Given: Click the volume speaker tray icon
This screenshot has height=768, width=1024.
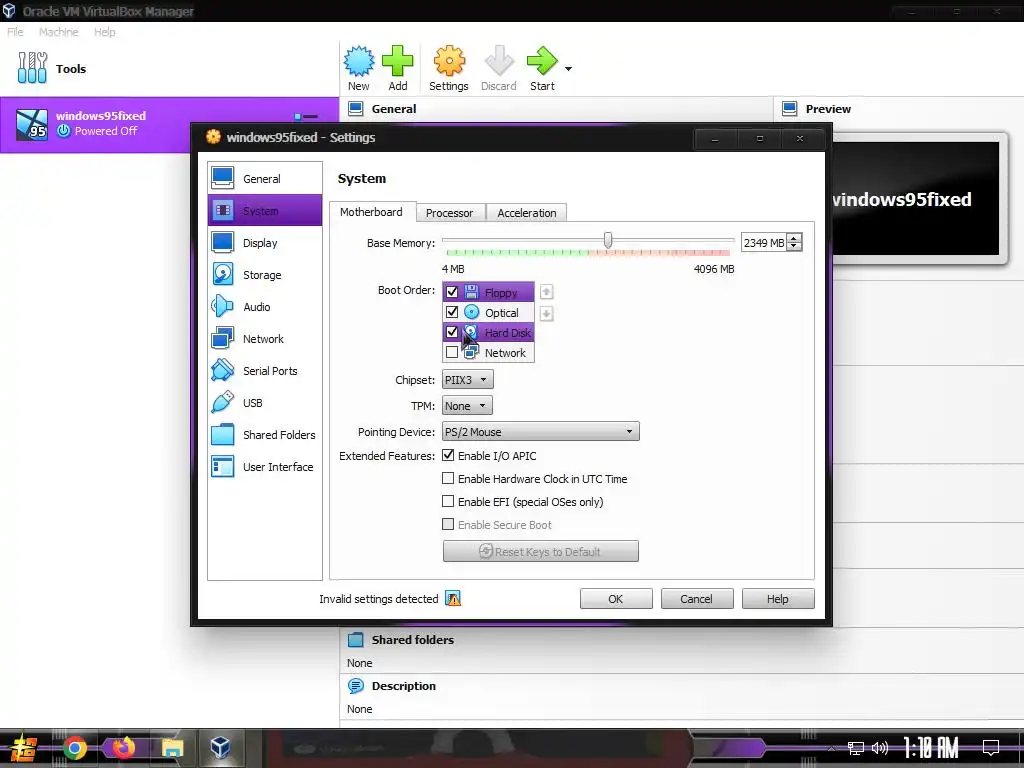Looking at the screenshot, I should [880, 748].
